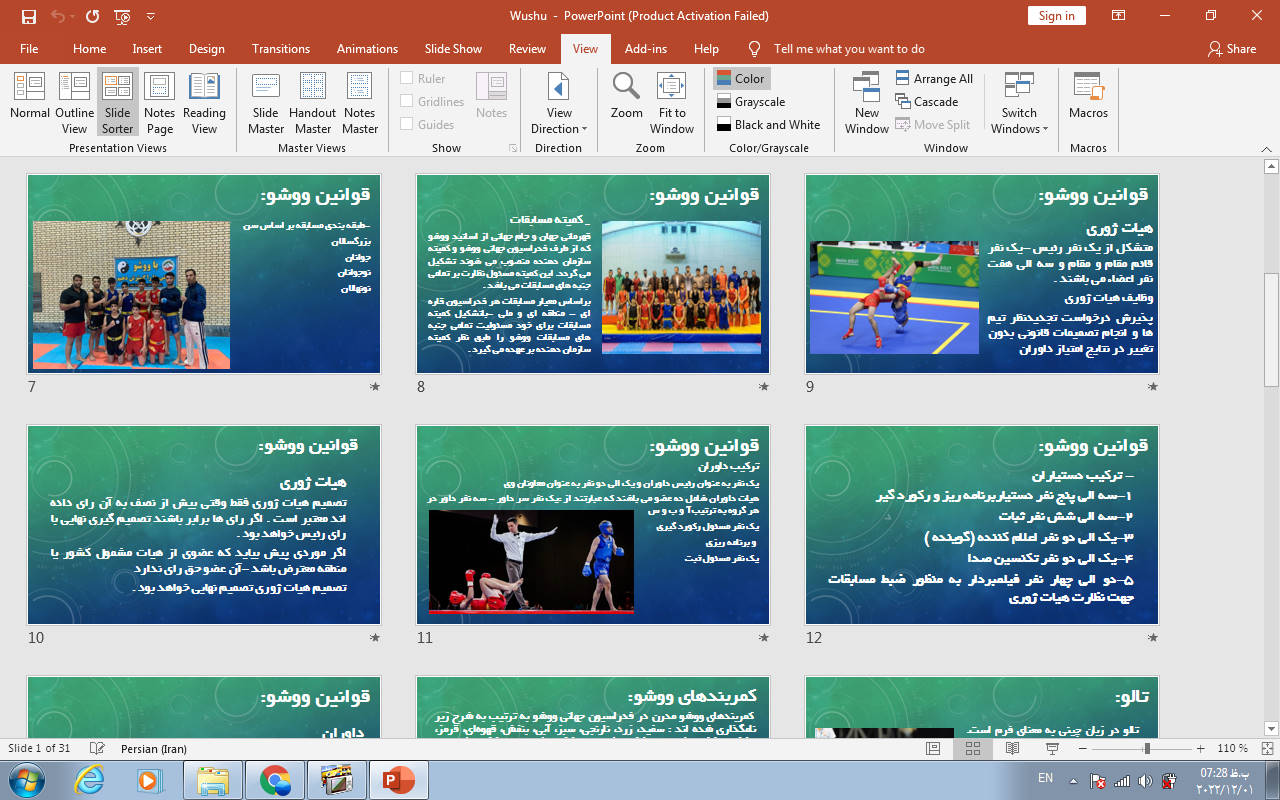The height and width of the screenshot is (800, 1280).
Task: Open the Animations ribbon tab
Action: pyautogui.click(x=367, y=49)
